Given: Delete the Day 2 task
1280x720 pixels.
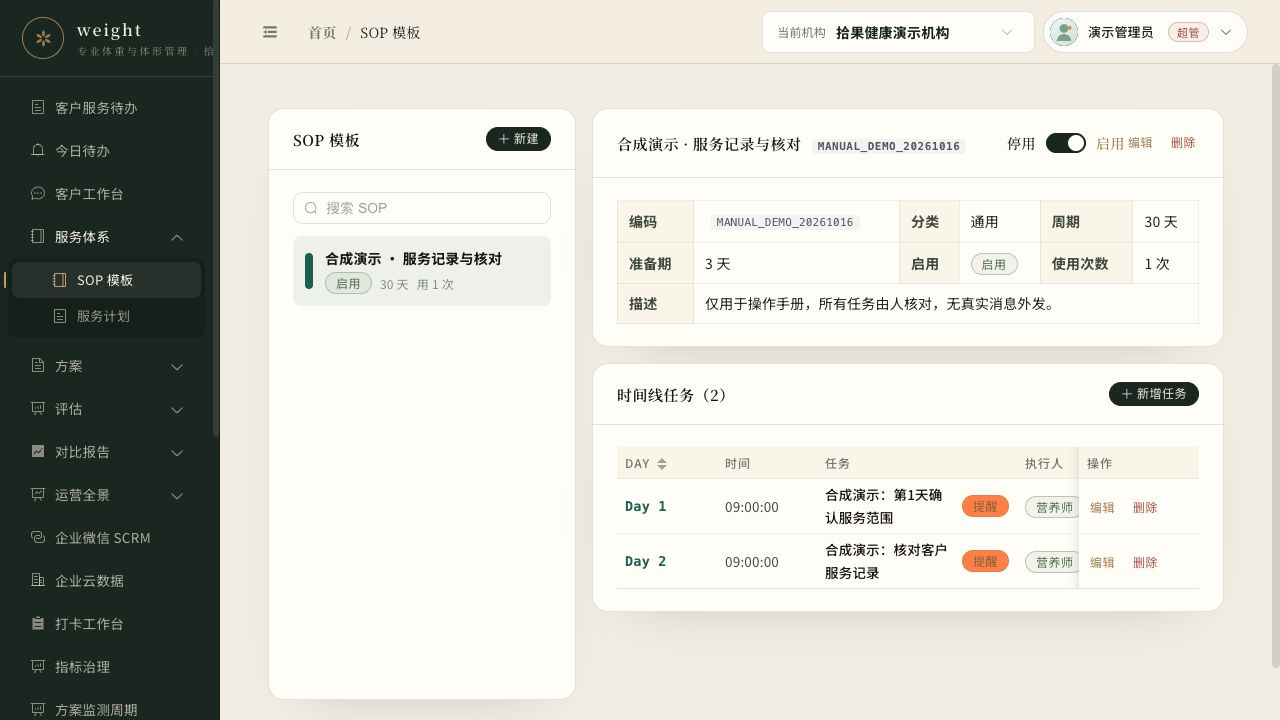Looking at the screenshot, I should pyautogui.click(x=1145, y=562).
